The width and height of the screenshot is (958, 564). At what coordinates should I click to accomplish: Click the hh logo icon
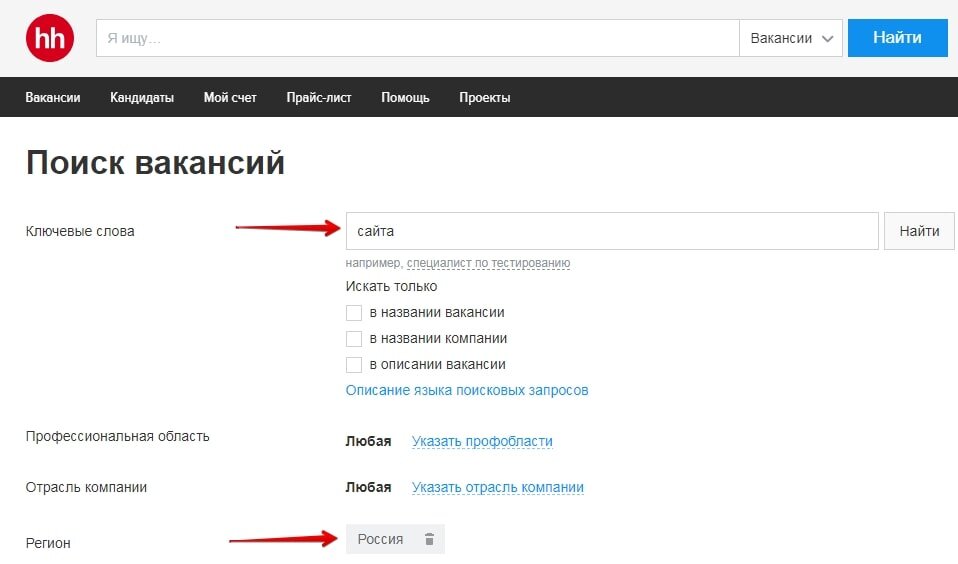(49, 38)
